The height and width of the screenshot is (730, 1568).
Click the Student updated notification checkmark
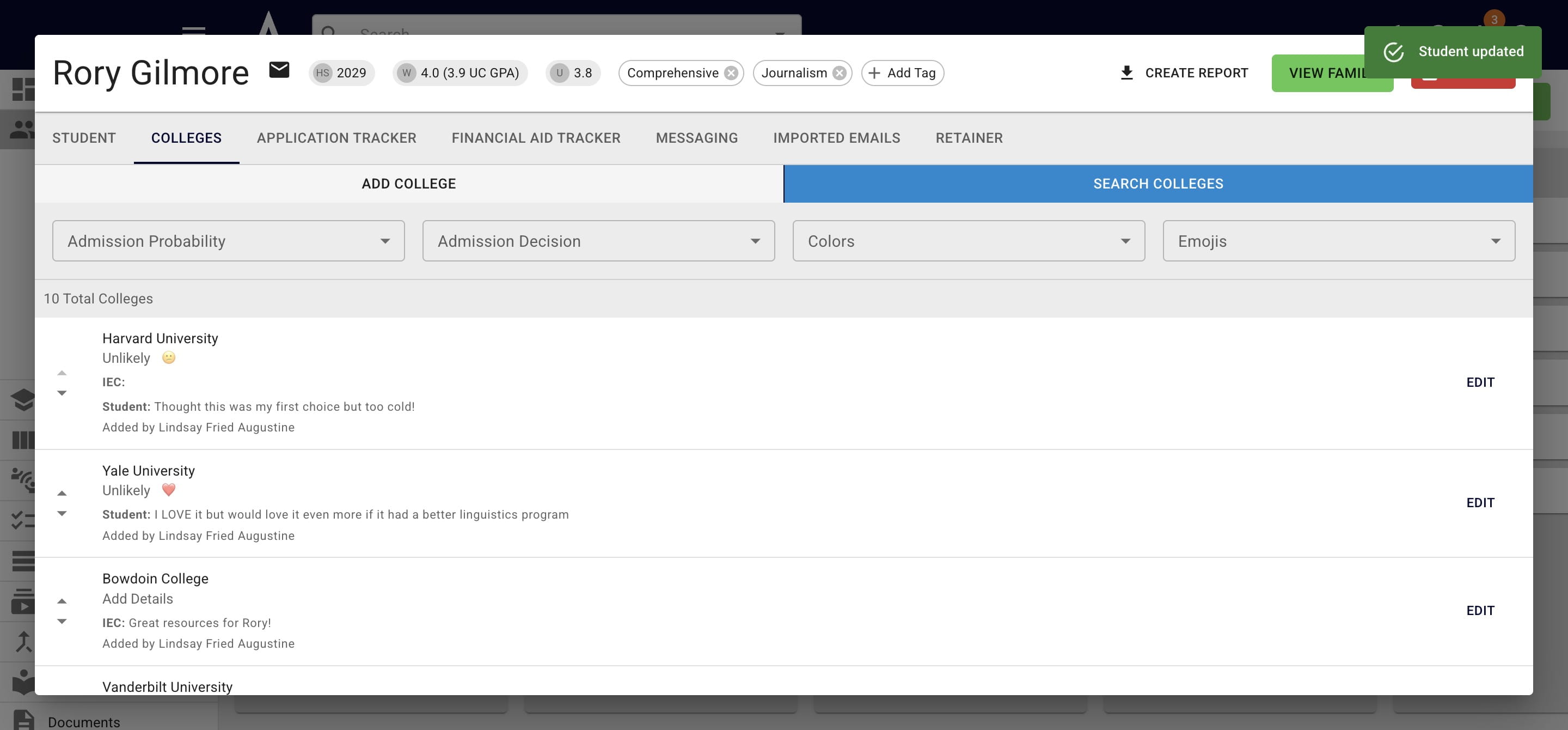pos(1393,52)
